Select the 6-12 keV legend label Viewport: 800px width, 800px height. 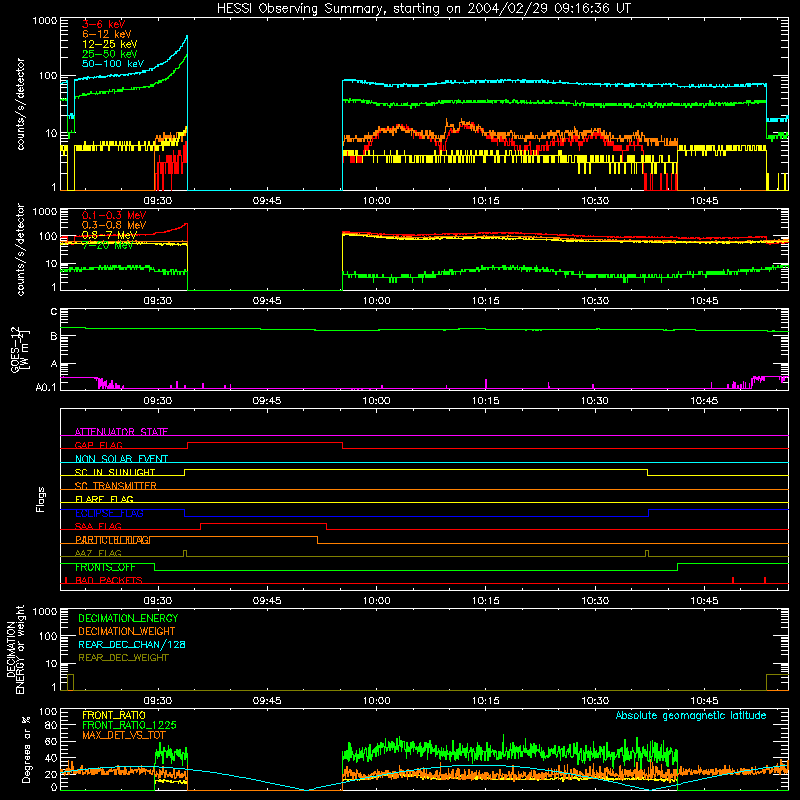pyautogui.click(x=107, y=34)
